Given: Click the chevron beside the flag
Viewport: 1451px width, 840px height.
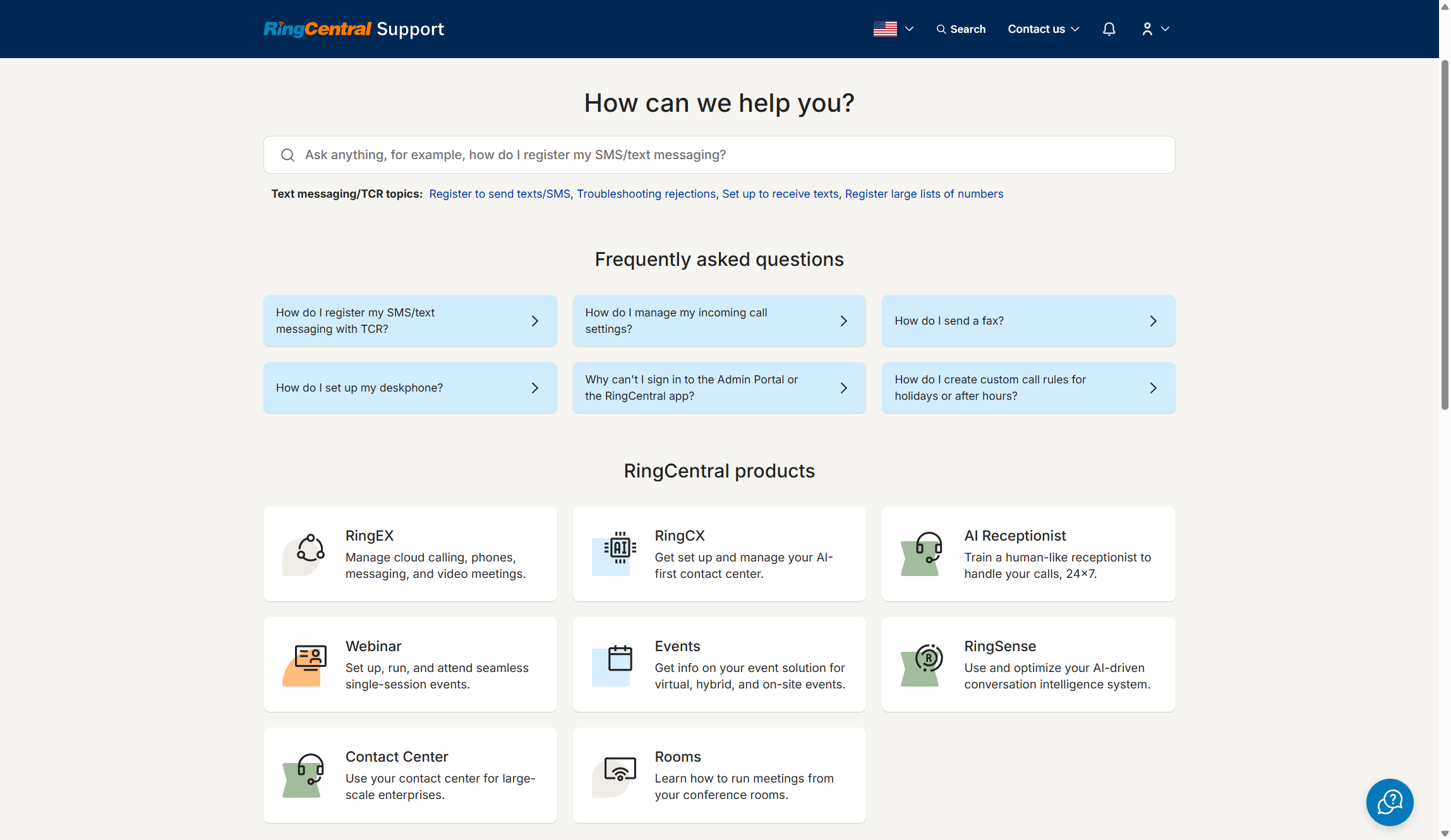Looking at the screenshot, I should tap(910, 29).
